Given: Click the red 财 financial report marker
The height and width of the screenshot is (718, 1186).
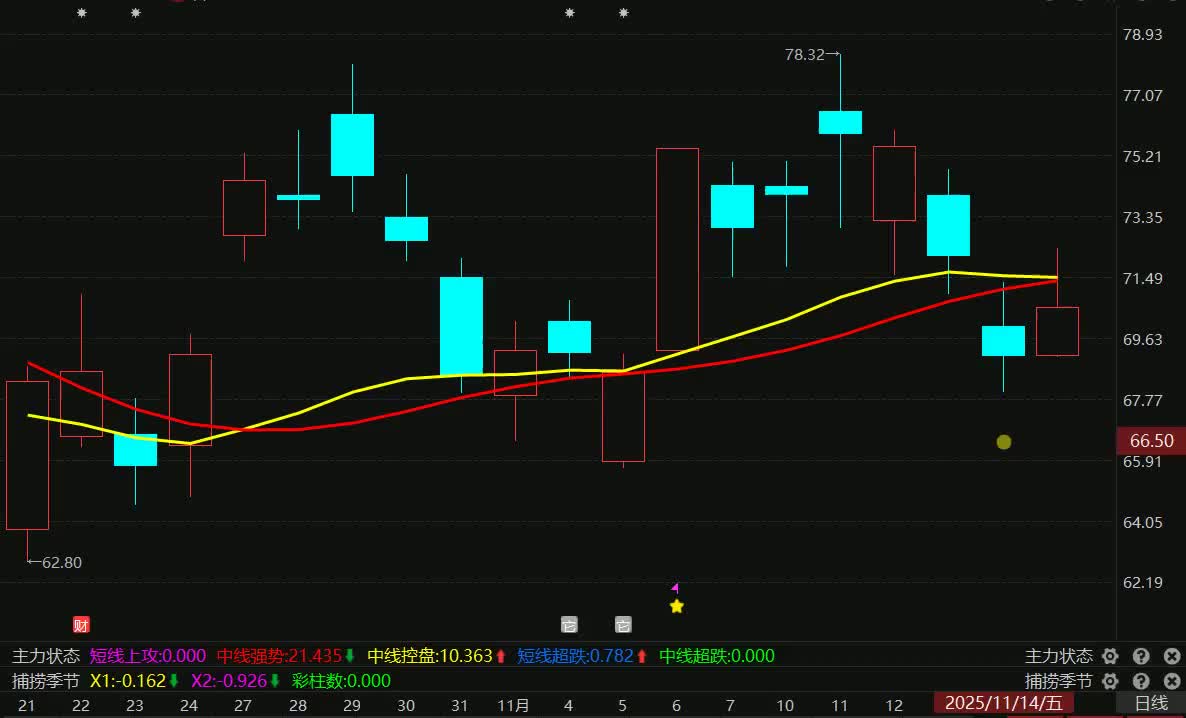Looking at the screenshot, I should 81,626.
